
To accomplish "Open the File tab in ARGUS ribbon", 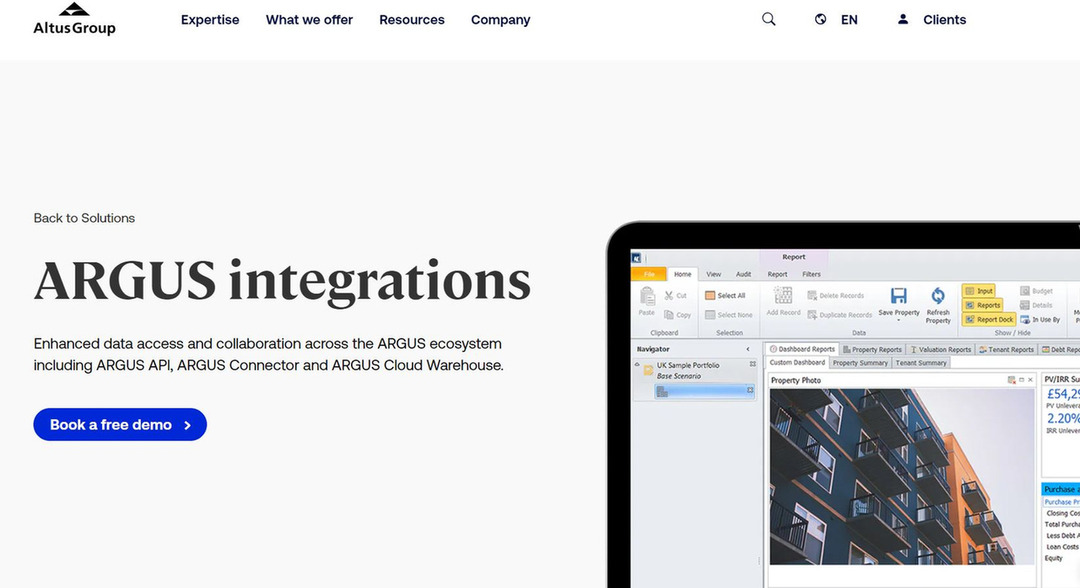I will tap(649, 274).
